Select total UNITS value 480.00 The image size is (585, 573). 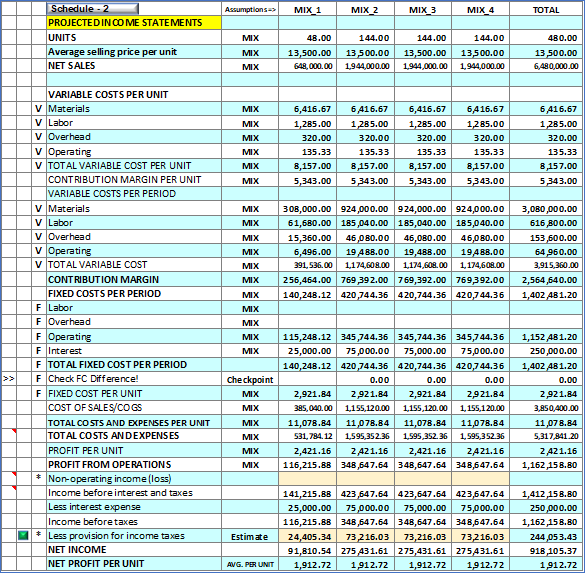[546, 38]
